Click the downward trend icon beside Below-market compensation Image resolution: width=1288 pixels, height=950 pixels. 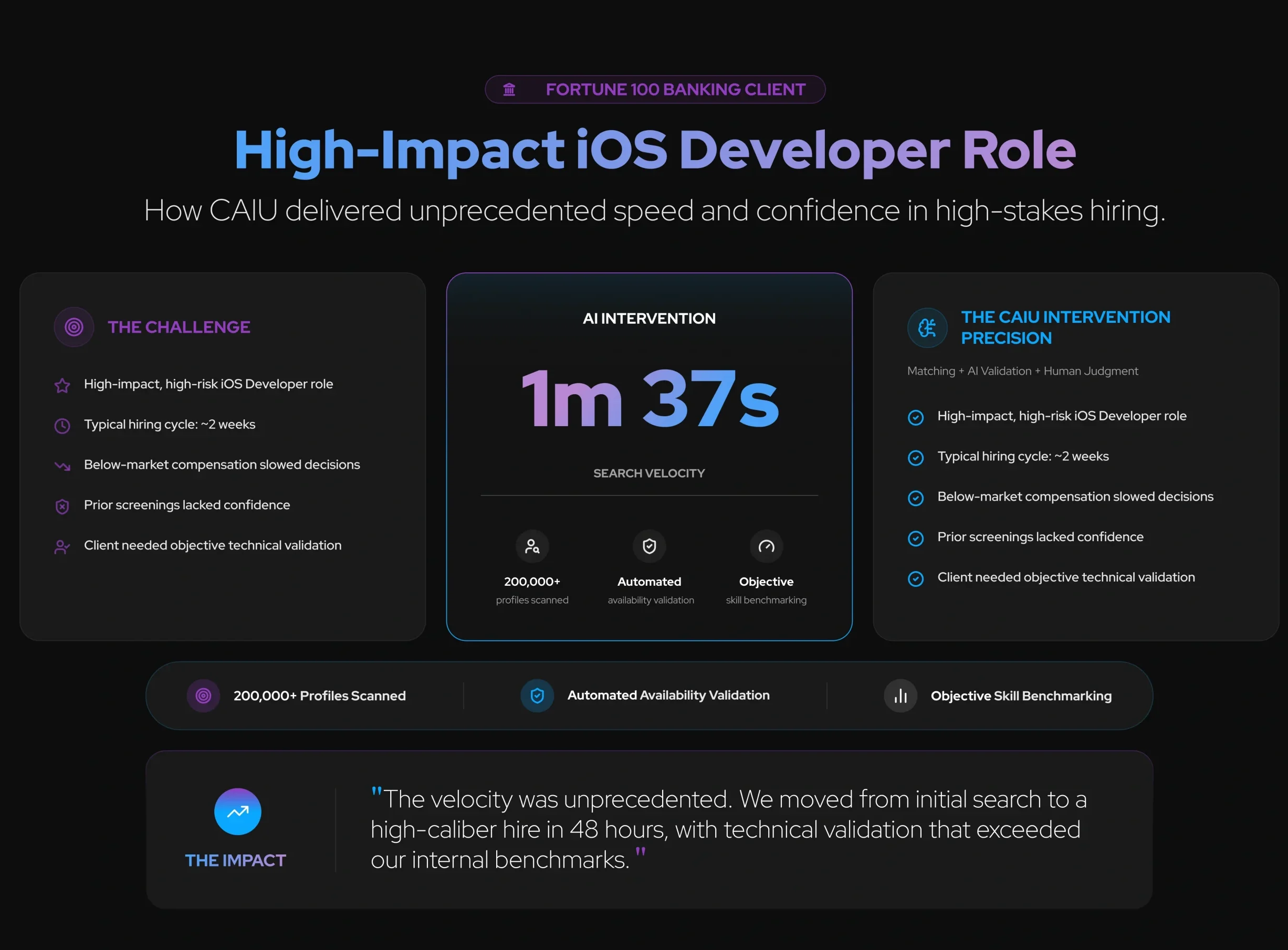tap(62, 466)
